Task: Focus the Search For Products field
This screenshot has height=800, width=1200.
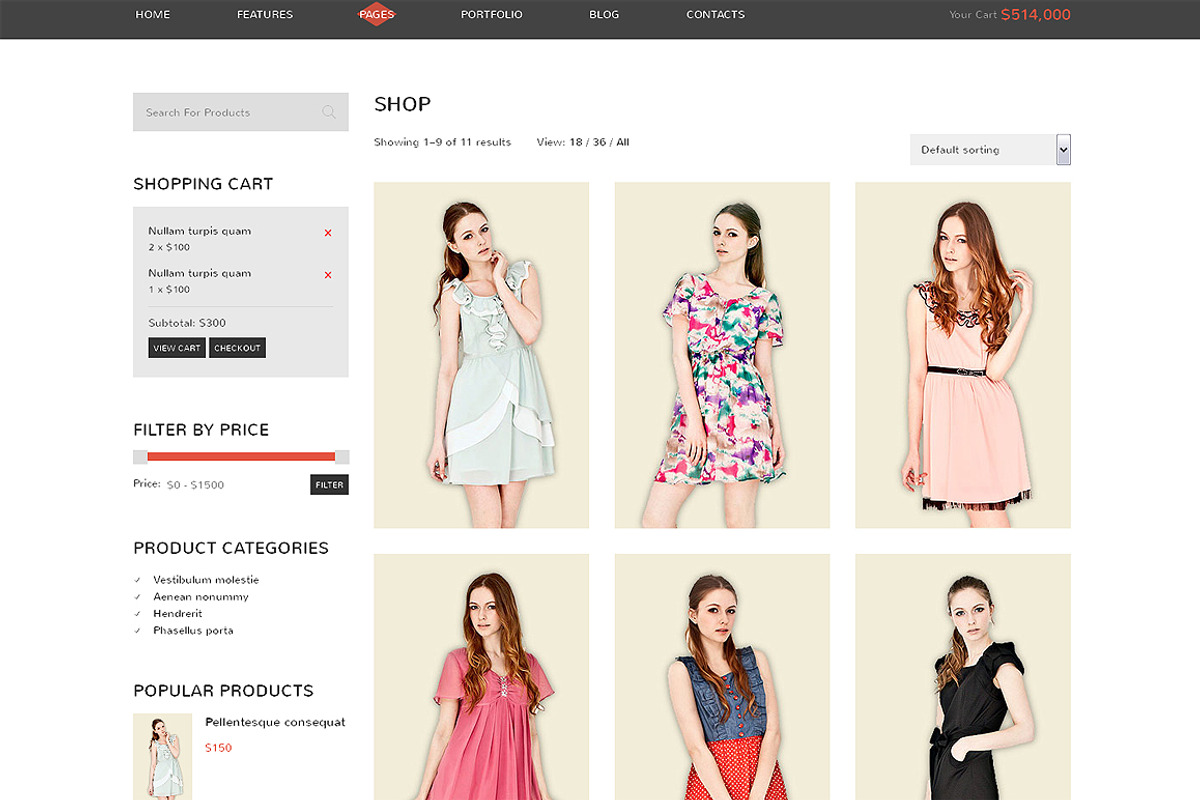Action: [x=241, y=112]
